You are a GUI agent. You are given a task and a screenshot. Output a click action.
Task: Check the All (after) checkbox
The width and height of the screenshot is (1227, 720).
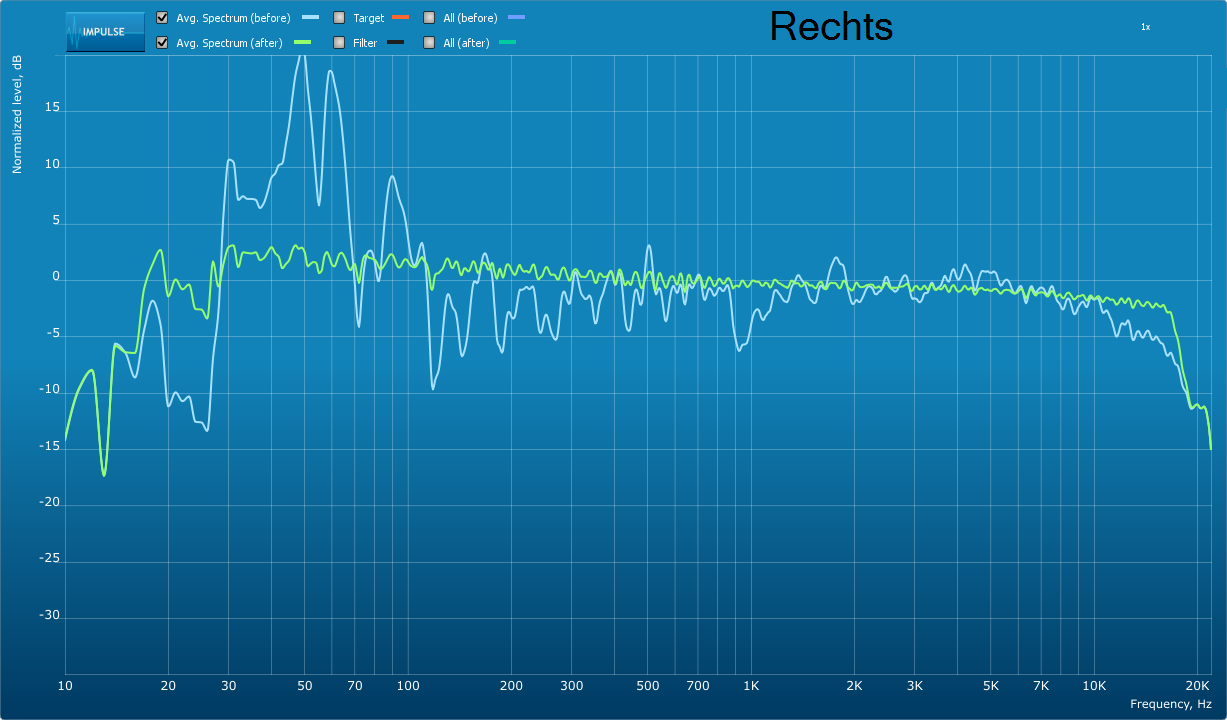[x=429, y=43]
